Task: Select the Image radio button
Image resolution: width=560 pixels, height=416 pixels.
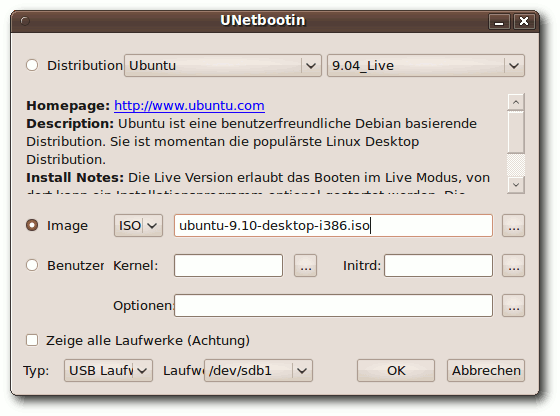Action: tap(32, 225)
